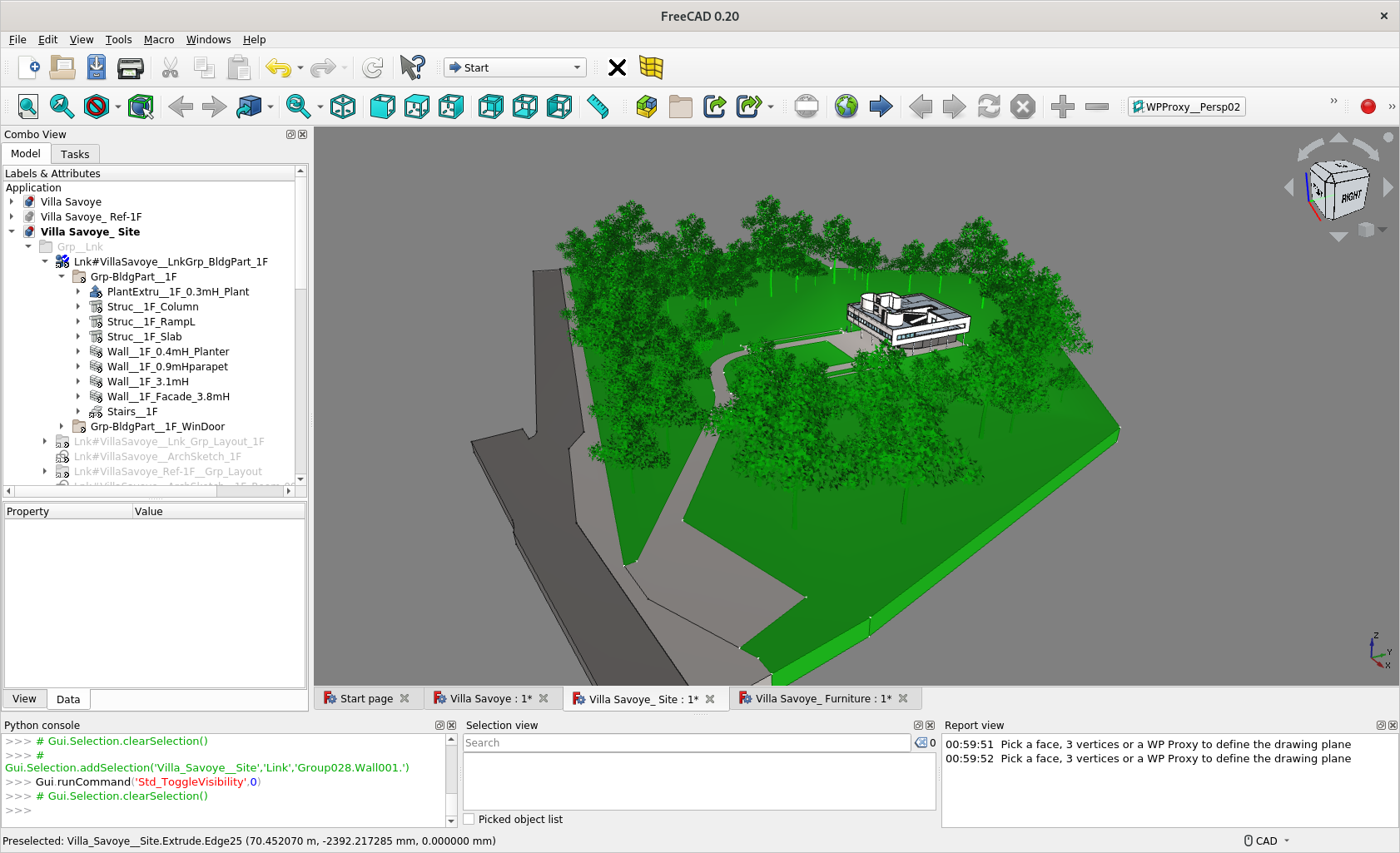The image size is (1400, 853).
Task: Open the File menu
Action: click(17, 39)
